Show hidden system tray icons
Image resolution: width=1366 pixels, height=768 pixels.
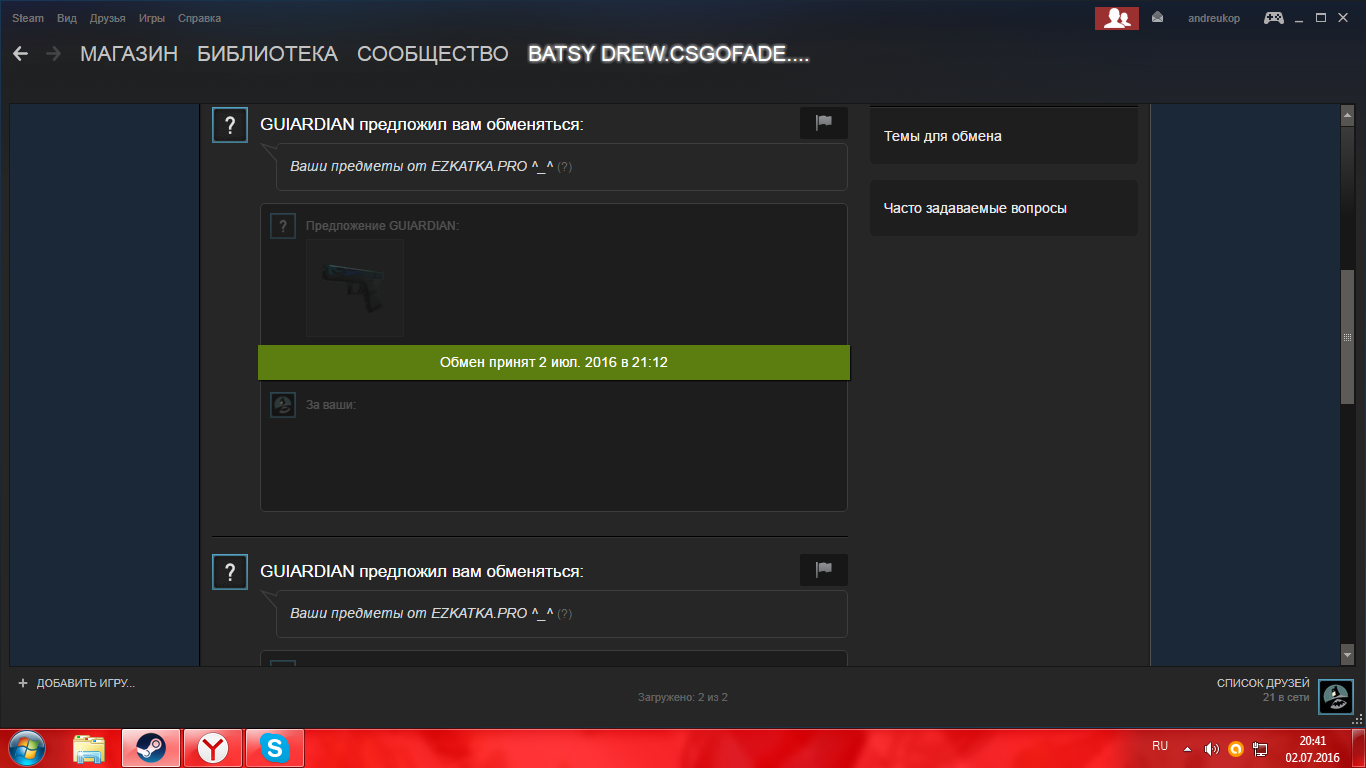pos(1187,748)
